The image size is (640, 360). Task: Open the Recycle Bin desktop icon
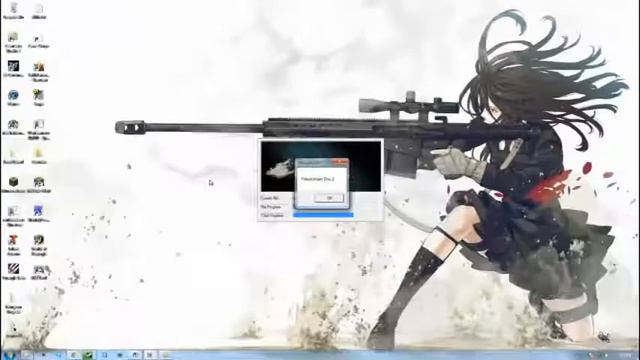pos(13,11)
